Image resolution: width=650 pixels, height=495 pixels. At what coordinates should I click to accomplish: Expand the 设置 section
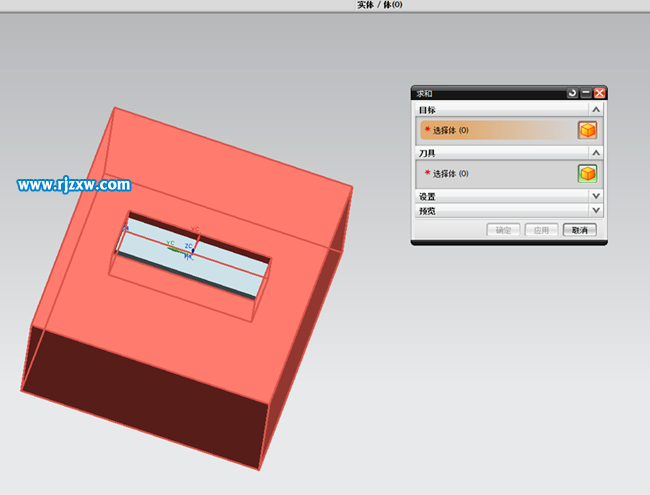coord(596,196)
